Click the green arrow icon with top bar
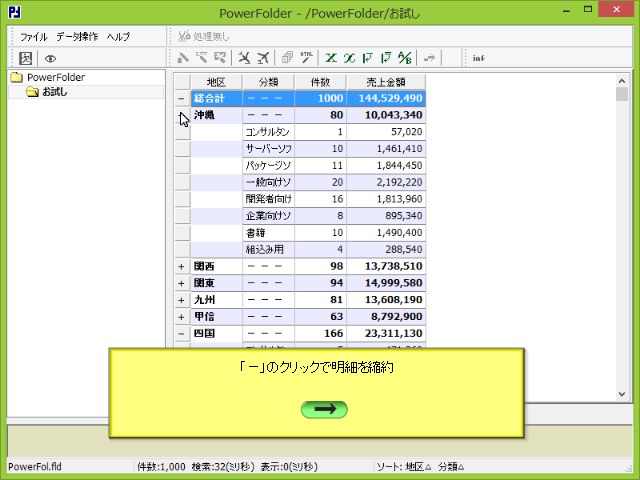Image resolution: width=640 pixels, height=480 pixels. tap(386, 58)
